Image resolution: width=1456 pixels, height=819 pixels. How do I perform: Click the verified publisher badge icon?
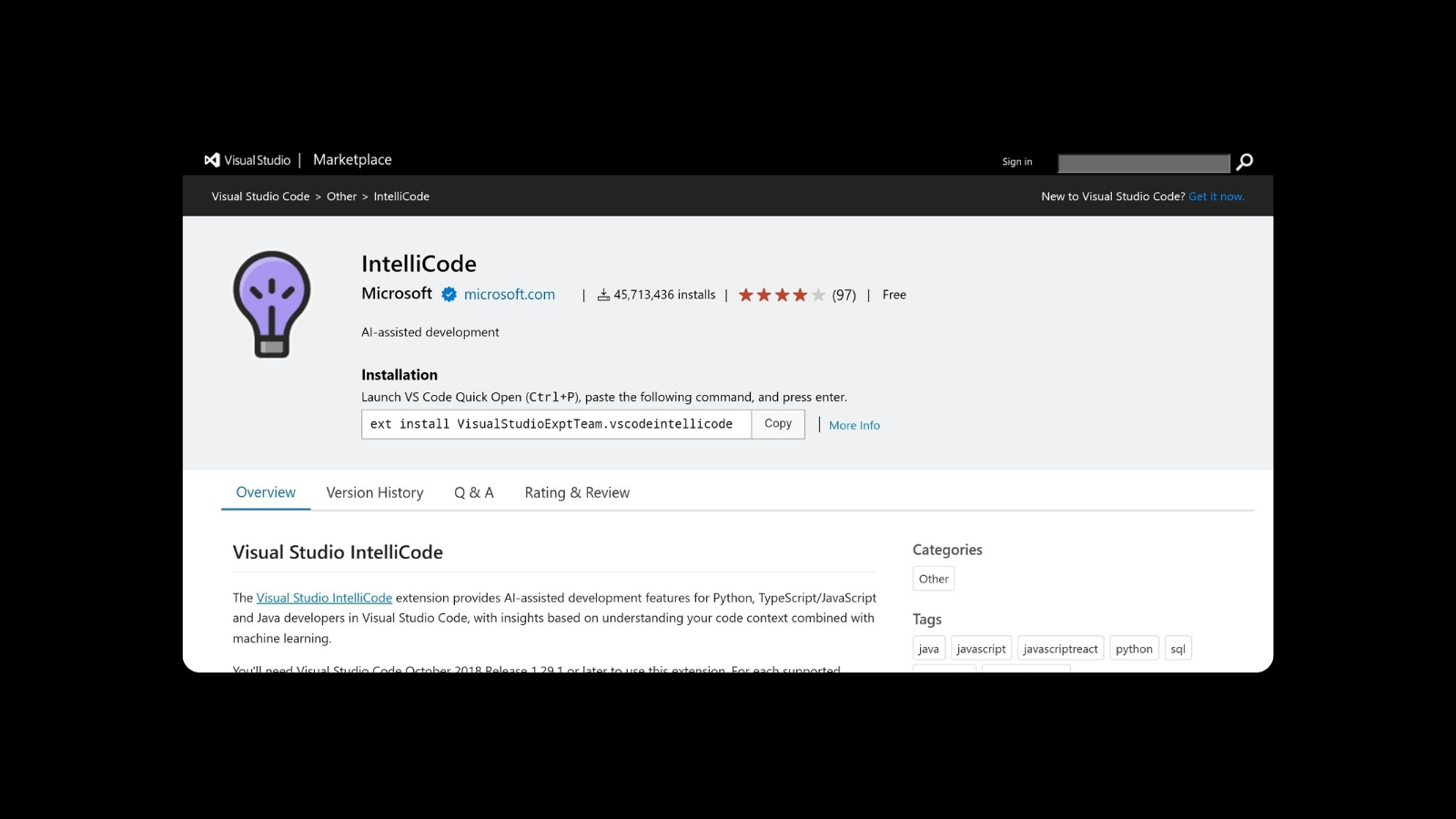point(450,294)
